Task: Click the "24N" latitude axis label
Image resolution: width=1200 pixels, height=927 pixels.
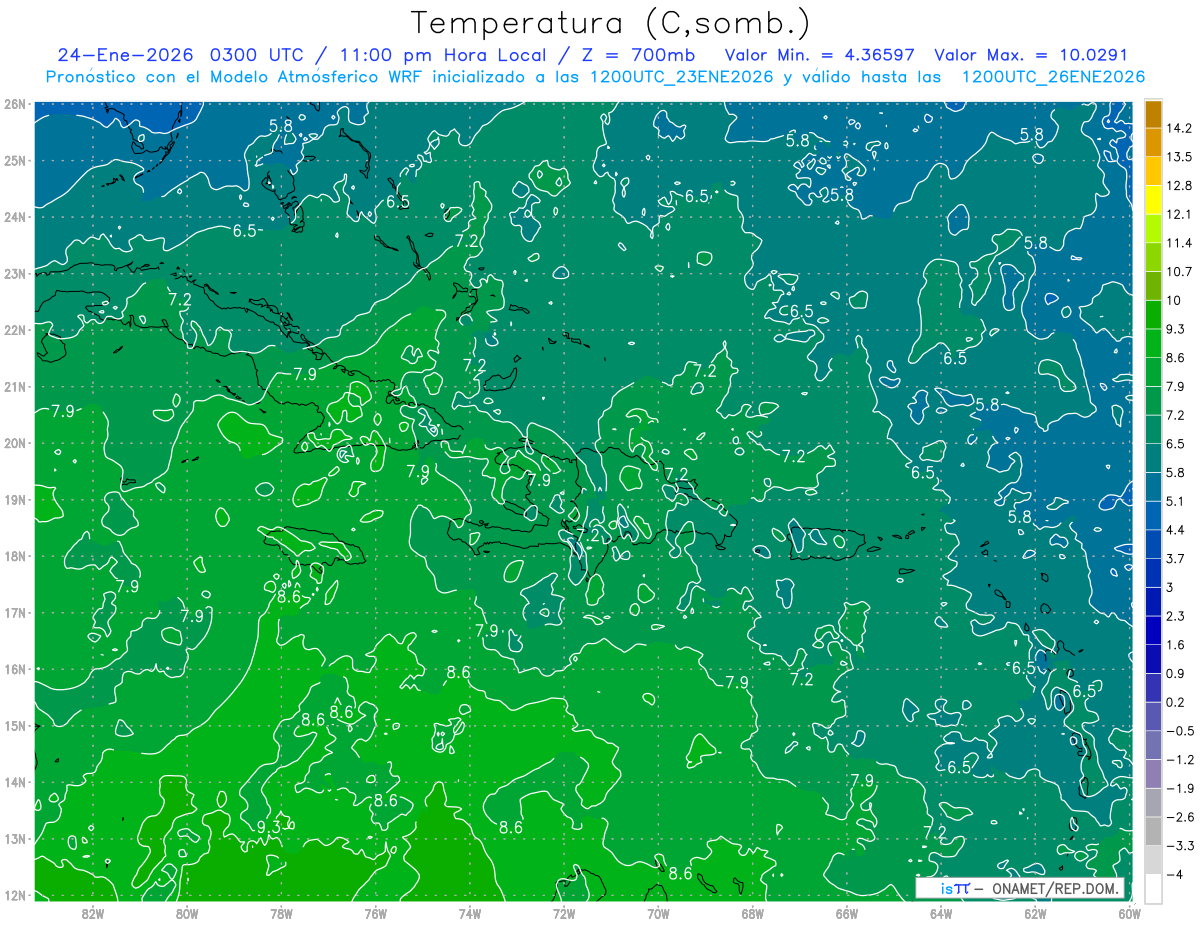Action: pyautogui.click(x=15, y=216)
